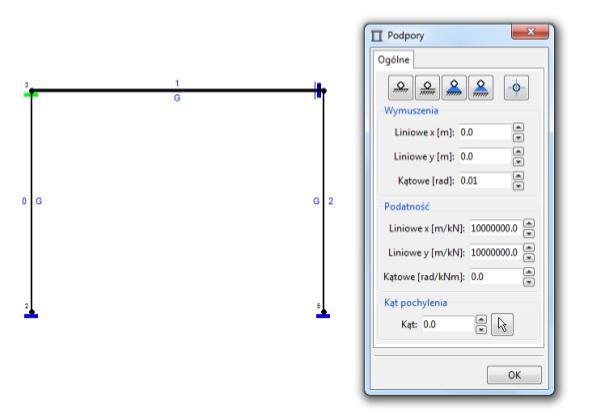Select the second gray roller support icon
The width and height of the screenshot is (589, 420).
tap(427, 88)
